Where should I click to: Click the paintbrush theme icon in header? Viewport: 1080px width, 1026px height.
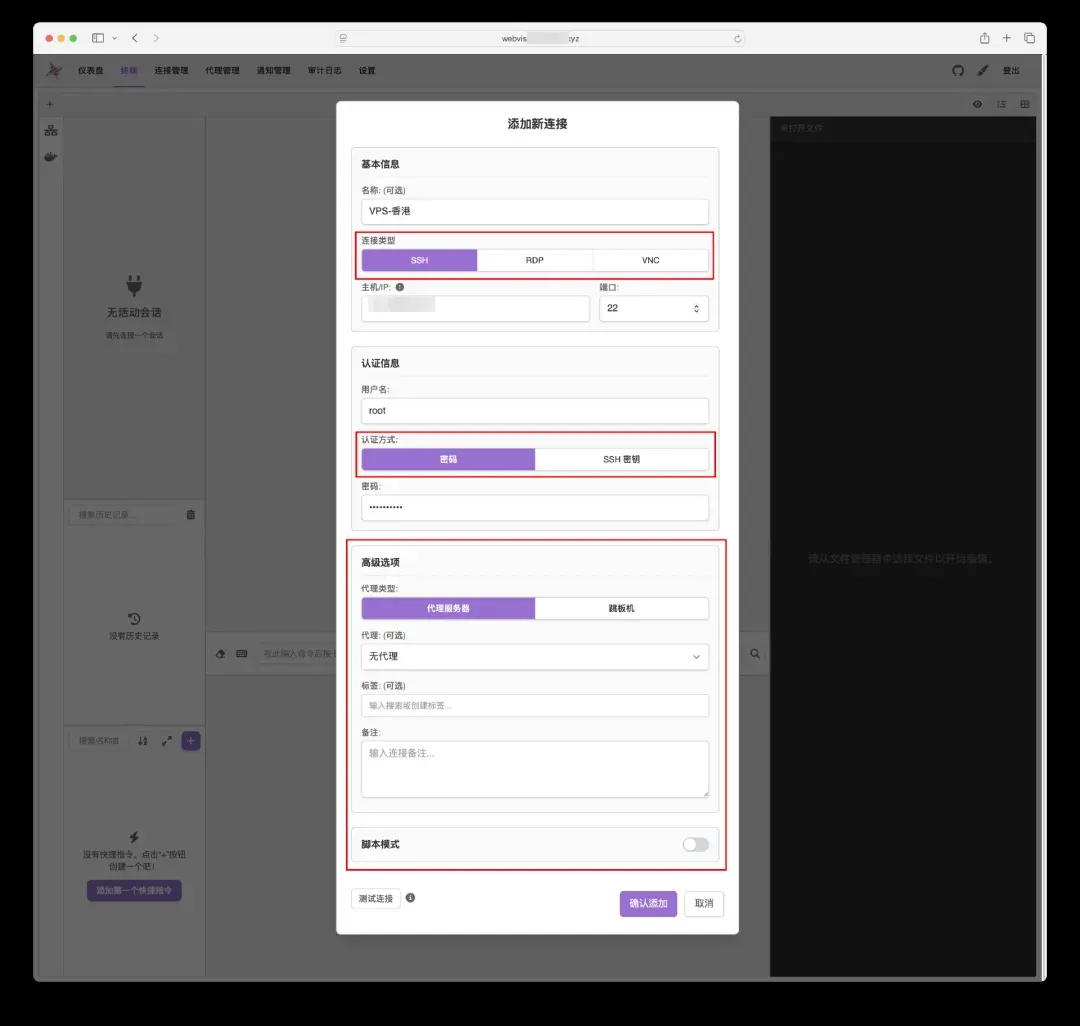[982, 71]
